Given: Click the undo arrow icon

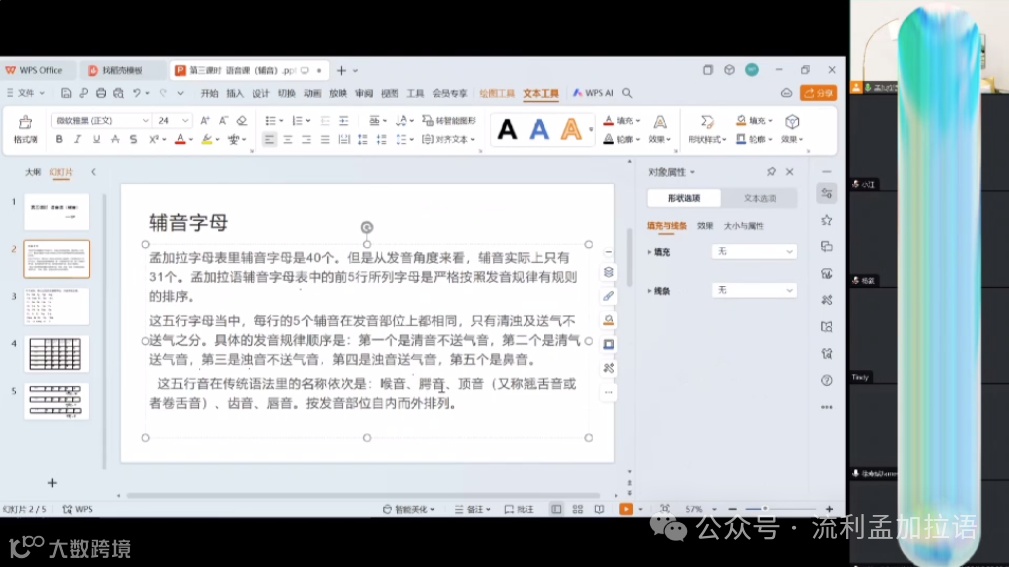Looking at the screenshot, I should tap(136, 93).
